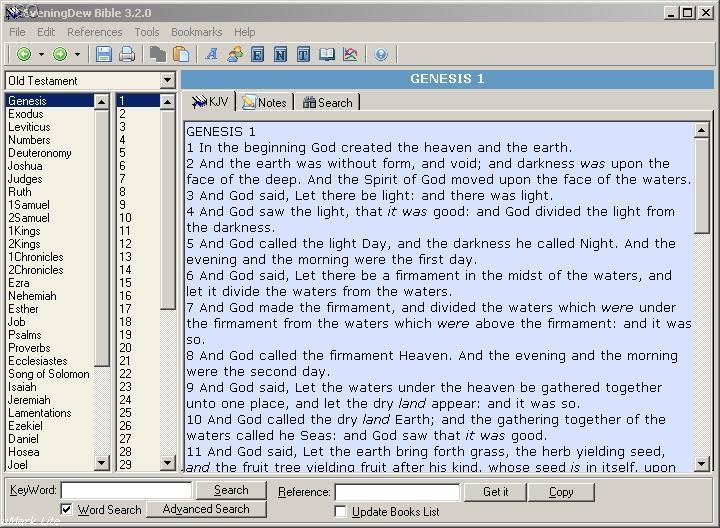Click the two people toolbar icon

point(235,54)
